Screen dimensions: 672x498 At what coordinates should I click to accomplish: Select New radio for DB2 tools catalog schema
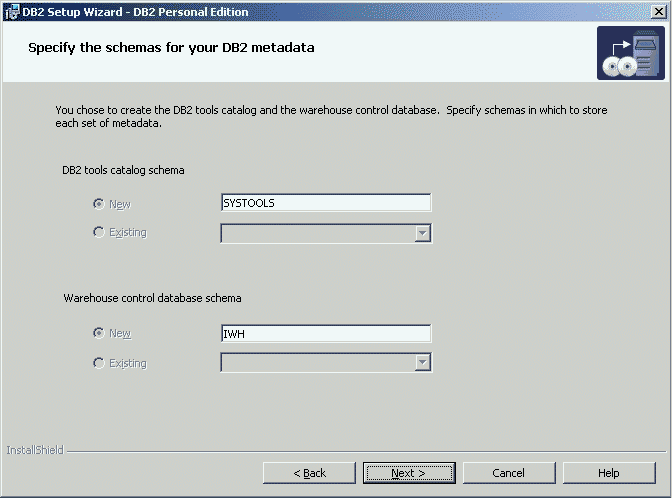(98, 203)
